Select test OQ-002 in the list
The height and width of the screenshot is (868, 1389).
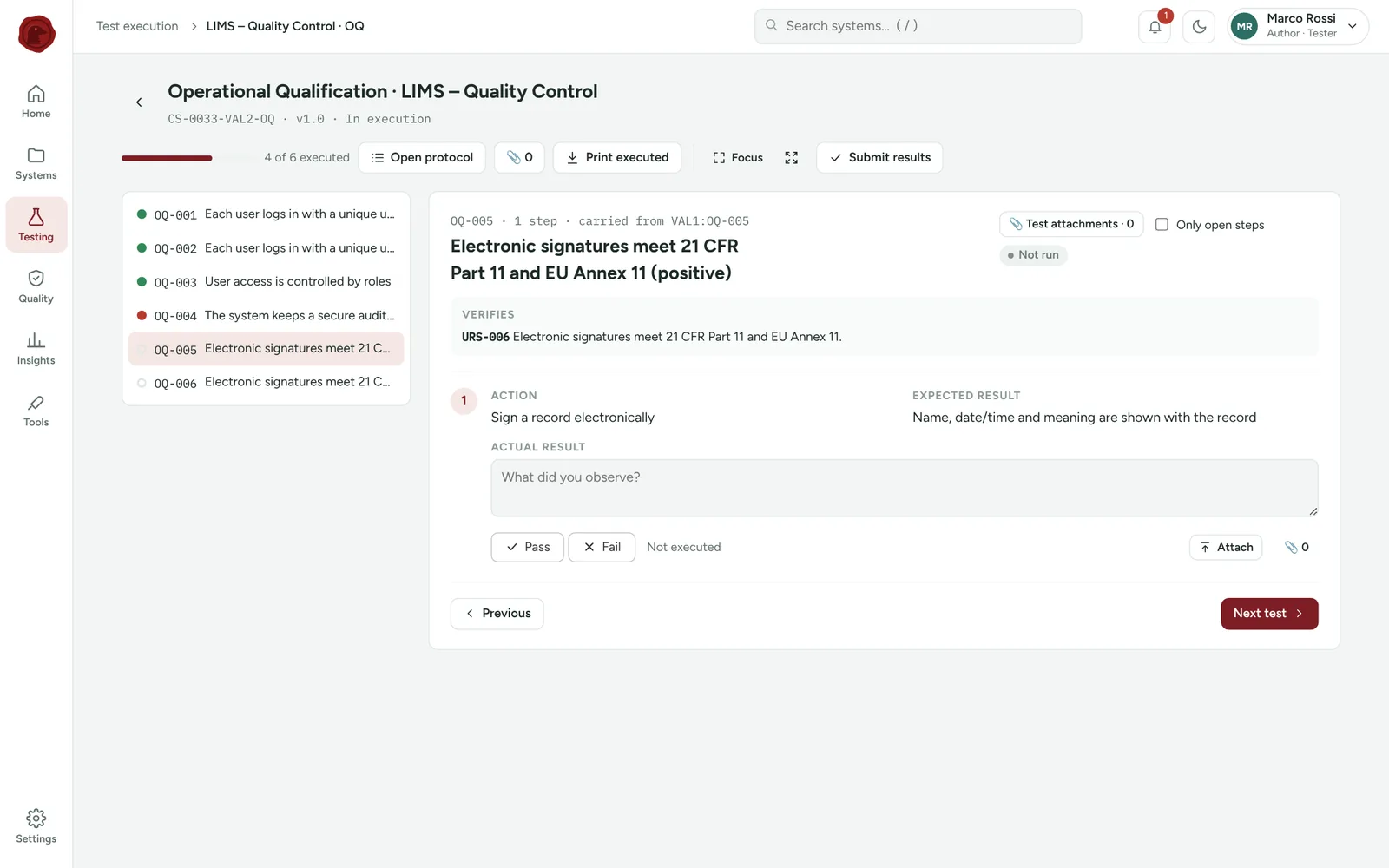(266, 248)
